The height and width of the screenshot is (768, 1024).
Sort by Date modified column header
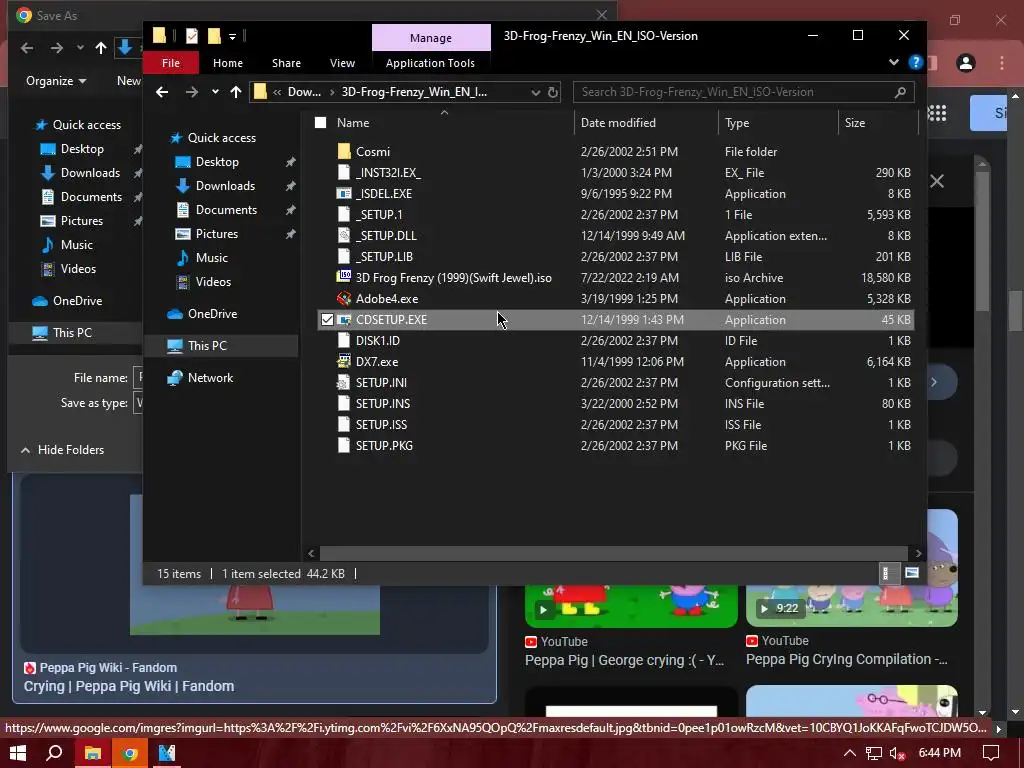point(647,123)
